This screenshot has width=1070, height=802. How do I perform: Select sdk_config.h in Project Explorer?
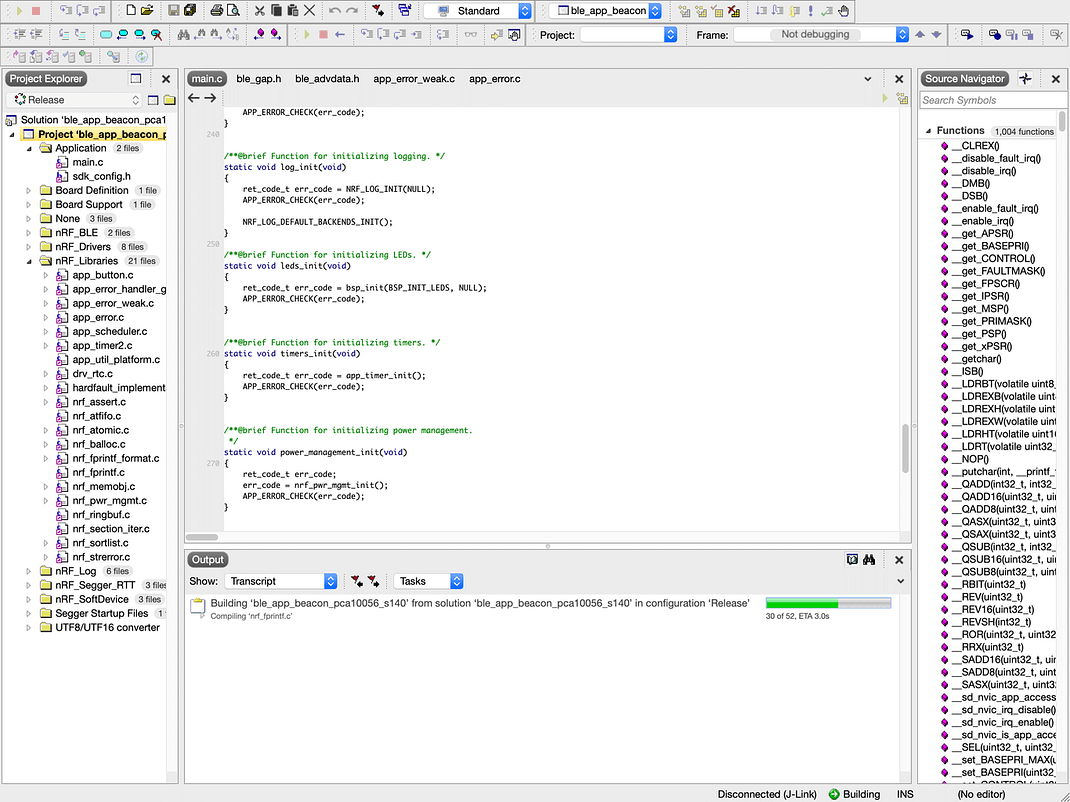point(101,176)
